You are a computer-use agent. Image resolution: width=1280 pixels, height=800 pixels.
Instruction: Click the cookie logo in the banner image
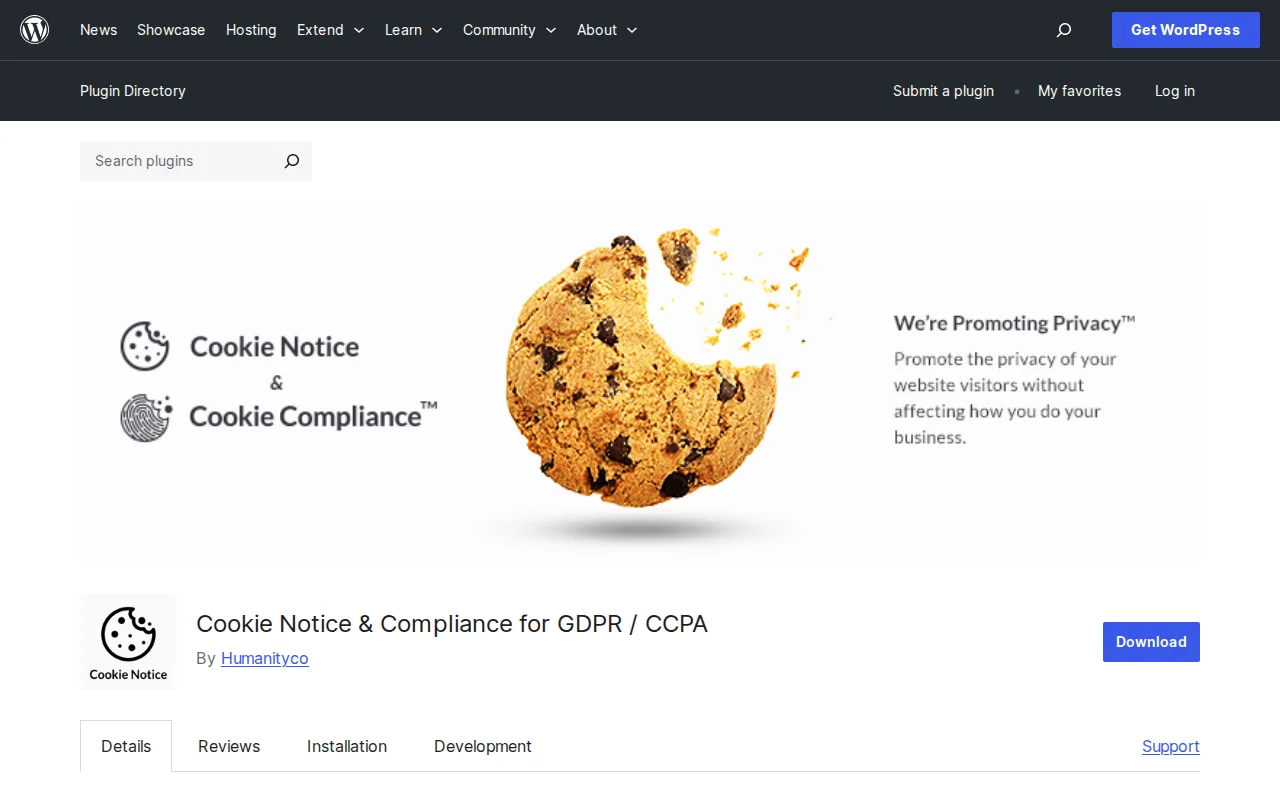(145, 346)
